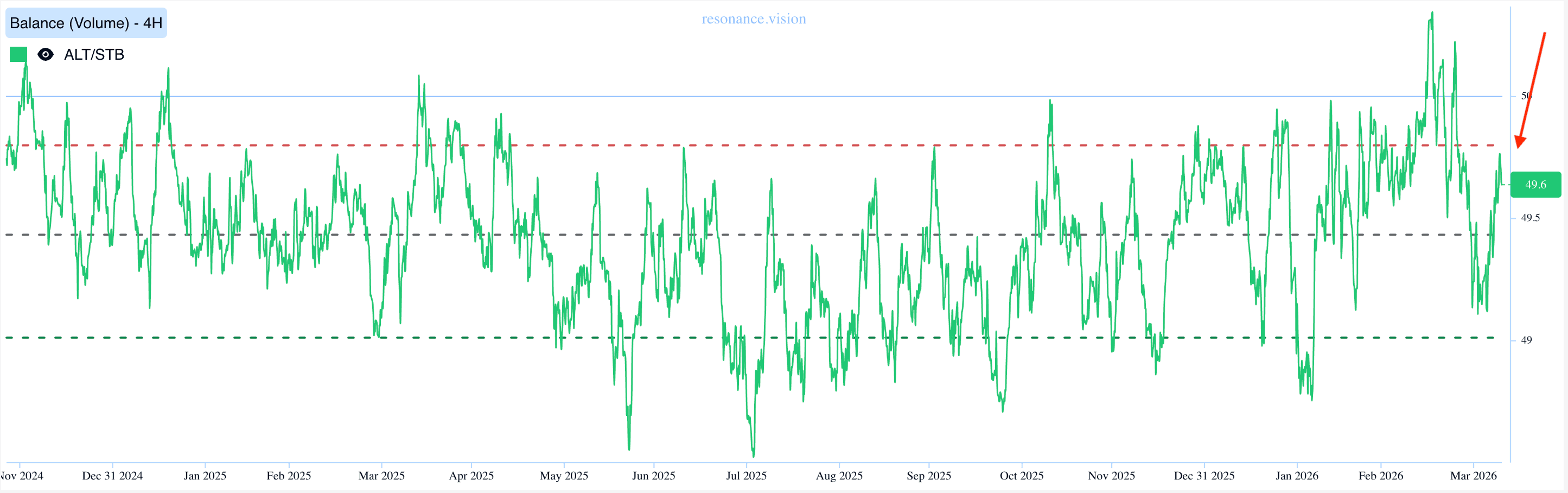Screen dimensions: 1568x493
Task: Select the Jul 2025 date label
Action: click(745, 475)
